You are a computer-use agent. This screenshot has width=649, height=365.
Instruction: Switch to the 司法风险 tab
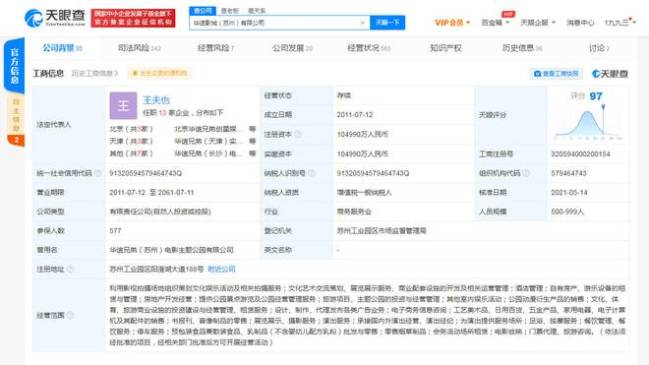[139, 48]
